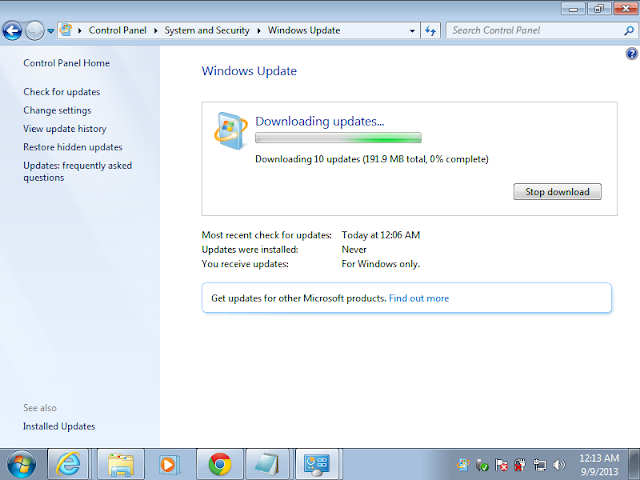Click the Windows Update shield icon
Image resolution: width=640 pixels, height=480 pixels.
231,130
